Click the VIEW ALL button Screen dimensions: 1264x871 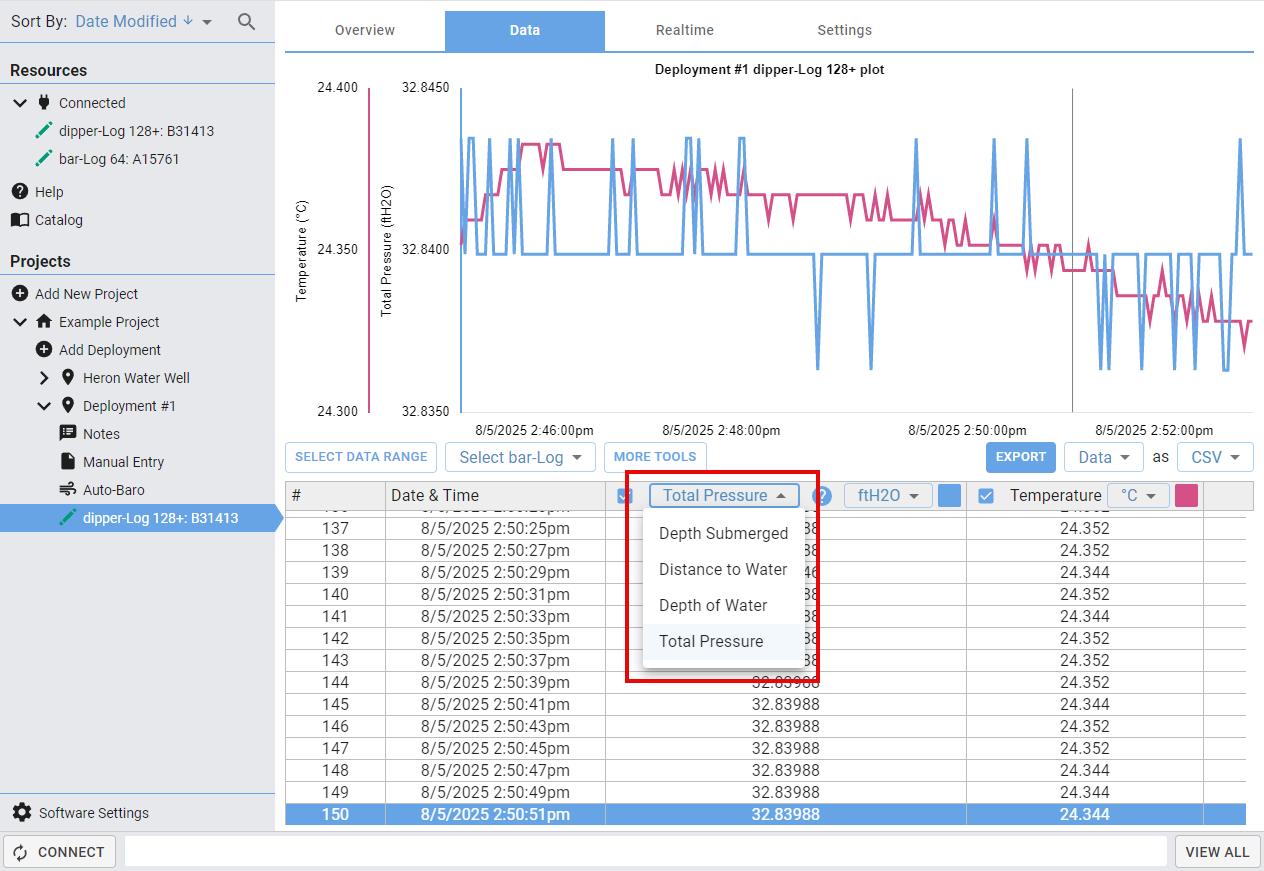click(x=1217, y=852)
